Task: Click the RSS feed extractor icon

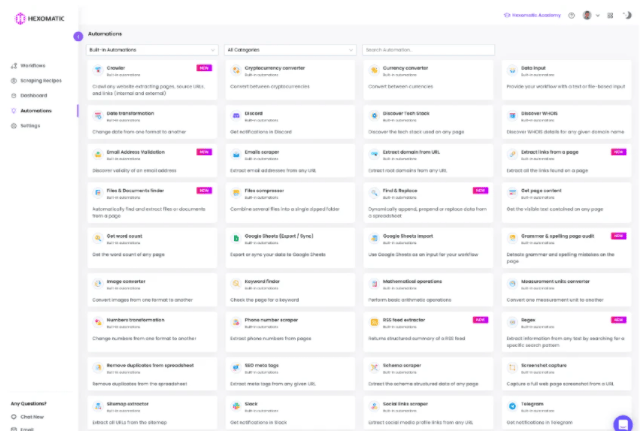Action: pyautogui.click(x=373, y=322)
